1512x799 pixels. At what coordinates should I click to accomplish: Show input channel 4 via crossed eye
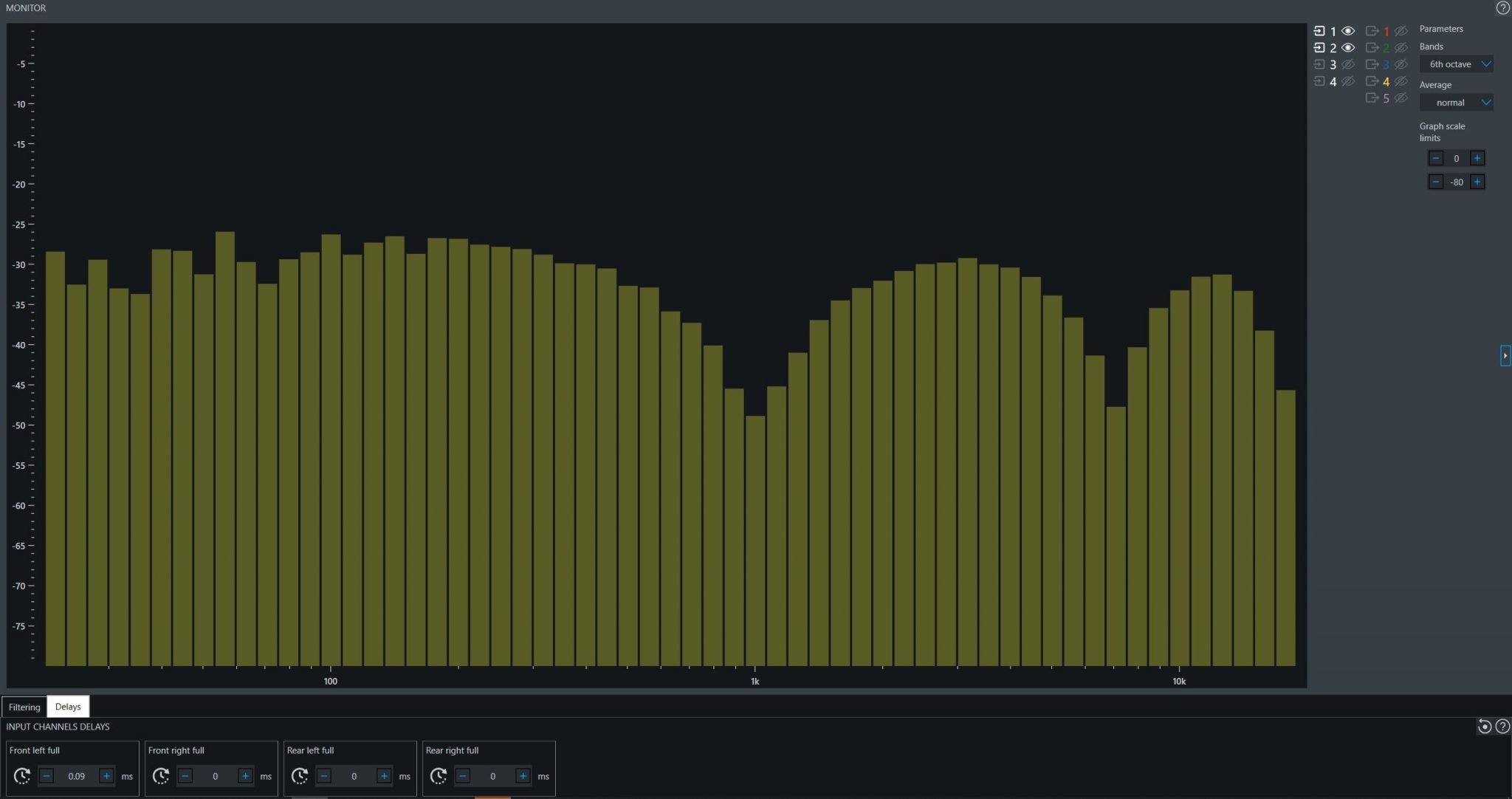[x=1348, y=81]
